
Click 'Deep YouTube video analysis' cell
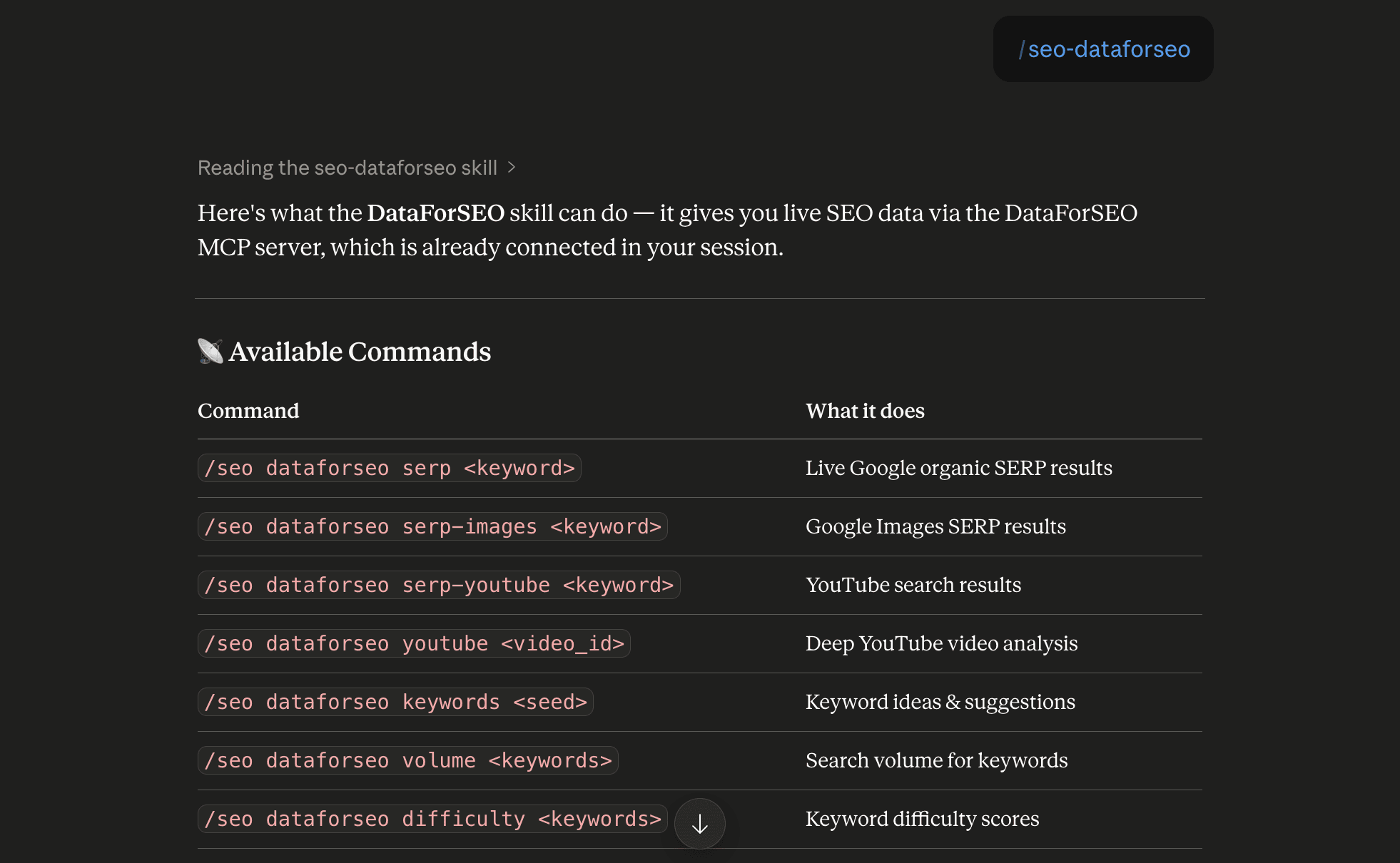click(941, 643)
